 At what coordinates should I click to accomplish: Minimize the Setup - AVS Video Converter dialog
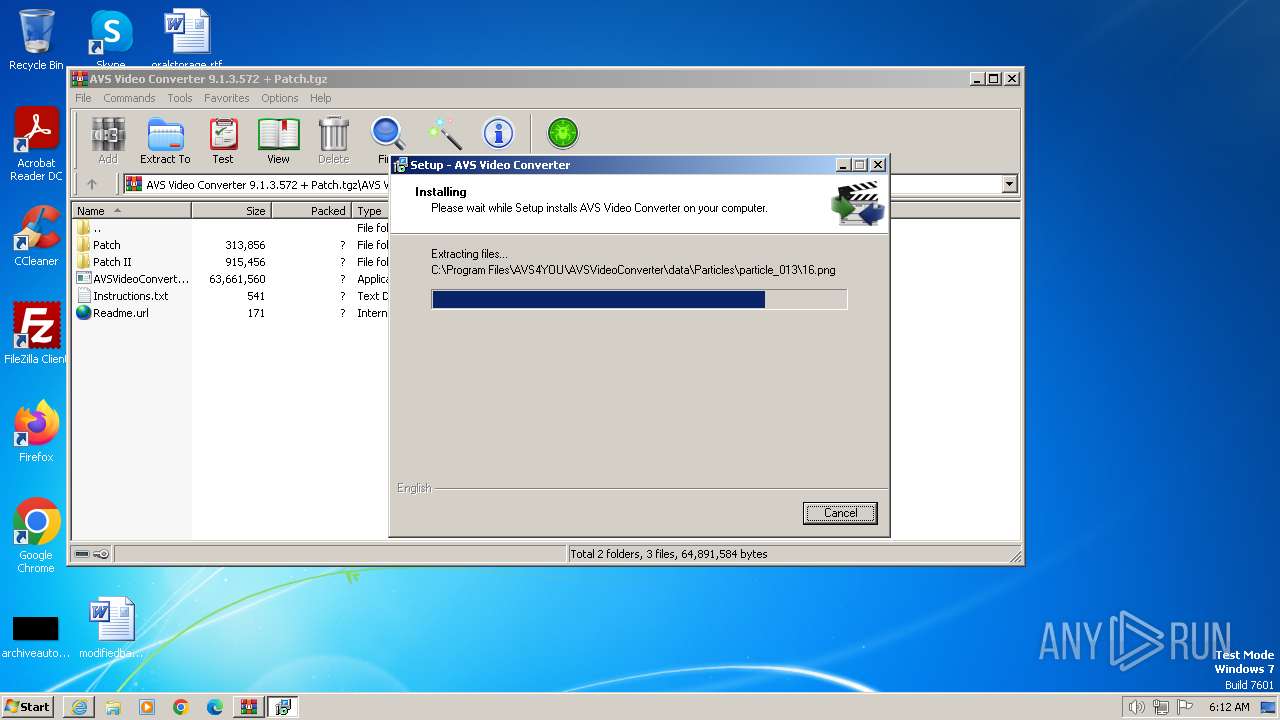[x=842, y=165]
